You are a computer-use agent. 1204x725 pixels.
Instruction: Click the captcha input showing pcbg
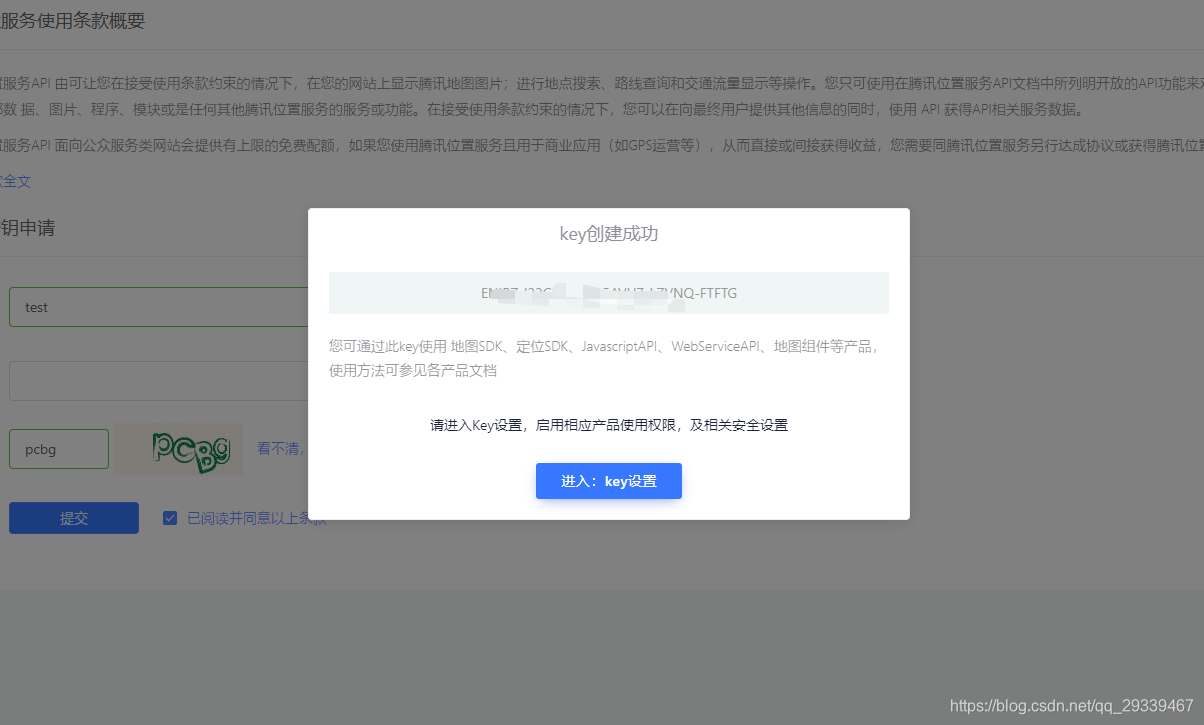coord(58,449)
